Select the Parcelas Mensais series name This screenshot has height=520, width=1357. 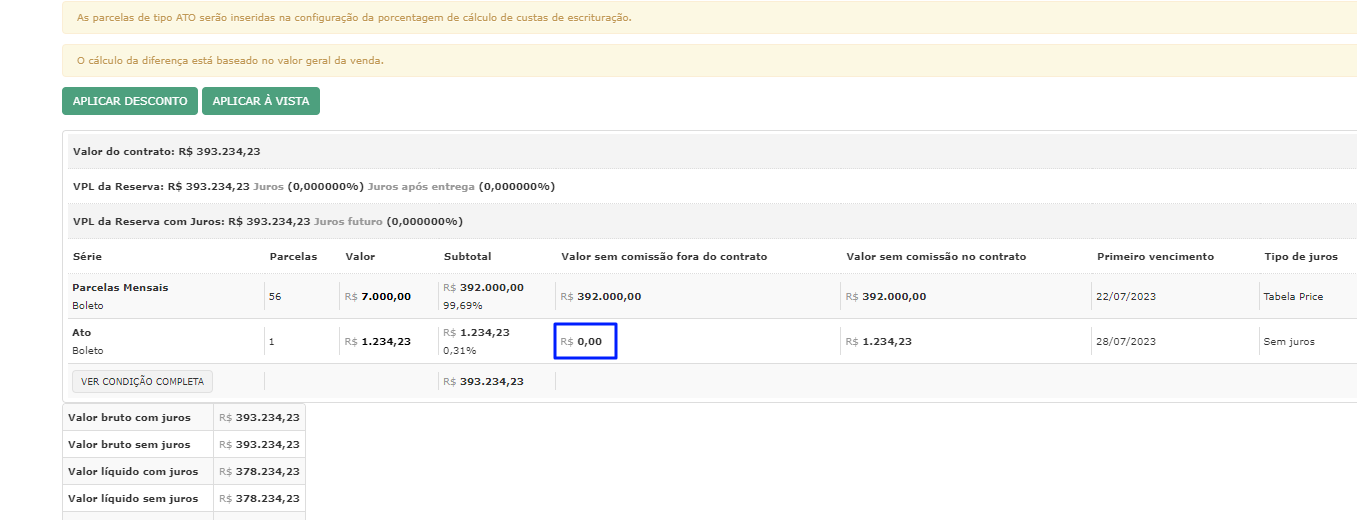coord(120,287)
